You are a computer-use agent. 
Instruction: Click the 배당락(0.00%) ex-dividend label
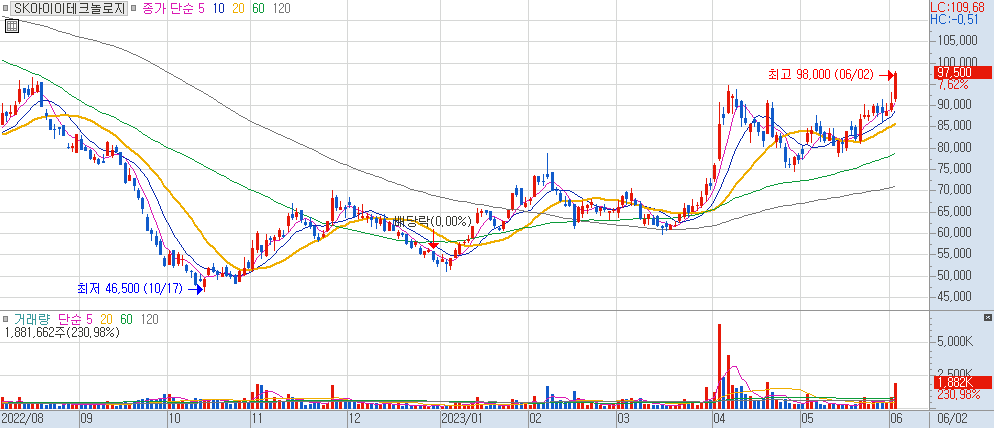coord(433,221)
